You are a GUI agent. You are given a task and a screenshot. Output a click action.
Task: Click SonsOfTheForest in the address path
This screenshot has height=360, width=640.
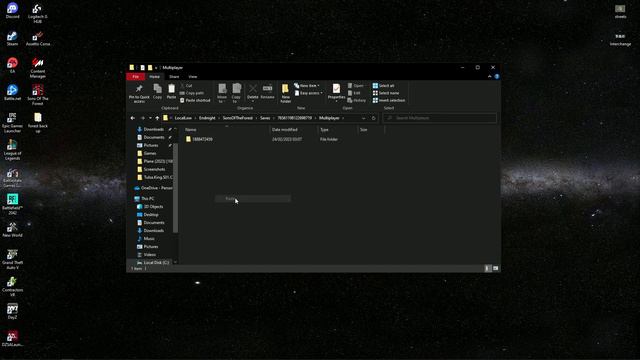coord(238,118)
